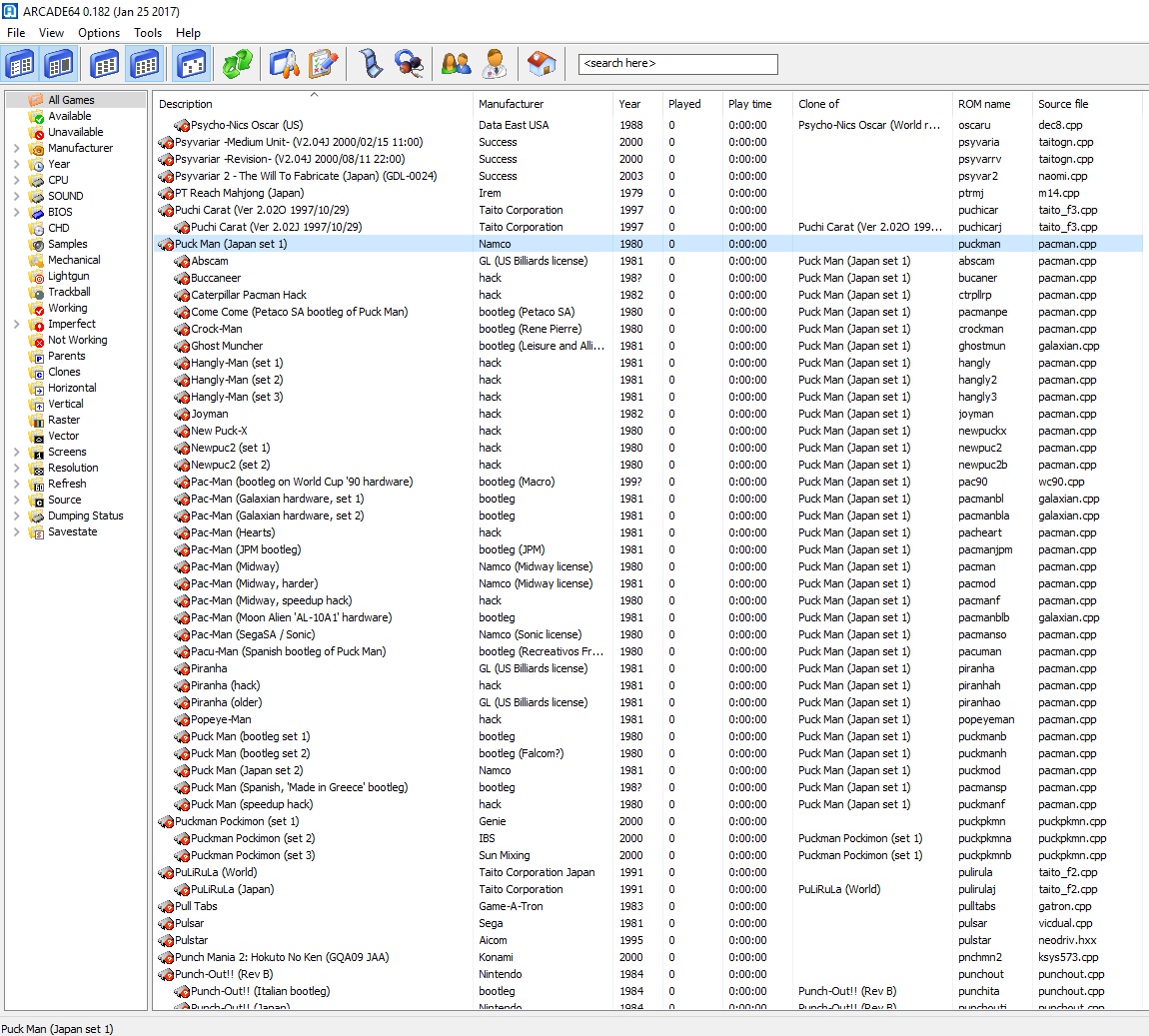Select the Available folder icon

37,117
